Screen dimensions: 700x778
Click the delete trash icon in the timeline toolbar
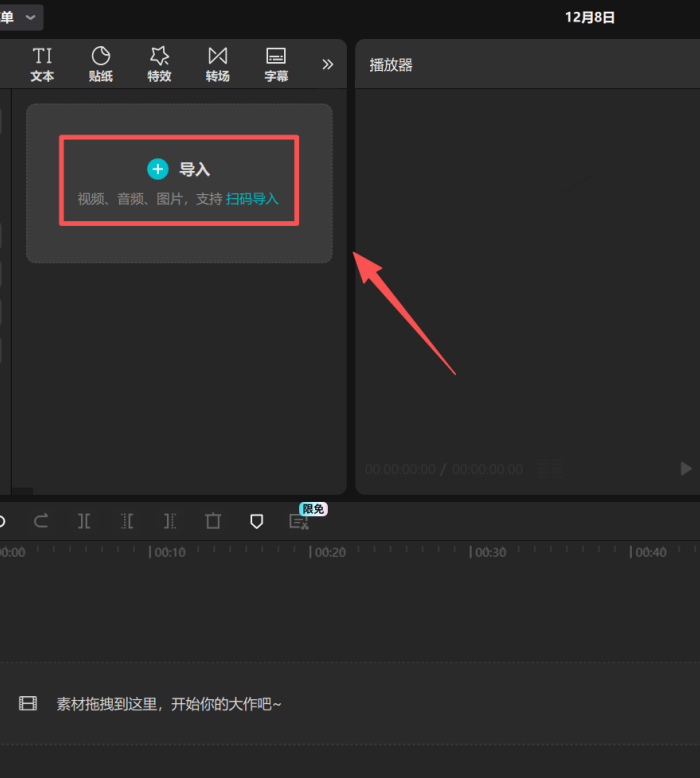coord(213,521)
